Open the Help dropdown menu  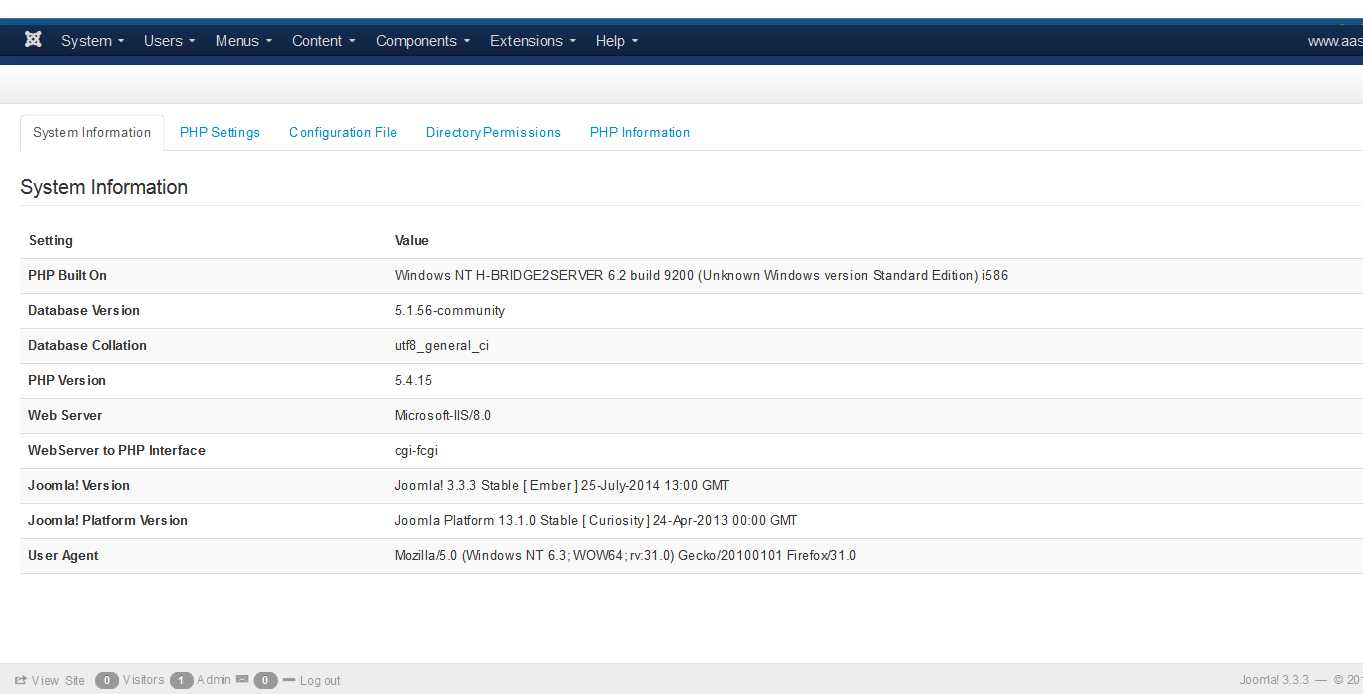[x=617, y=41]
